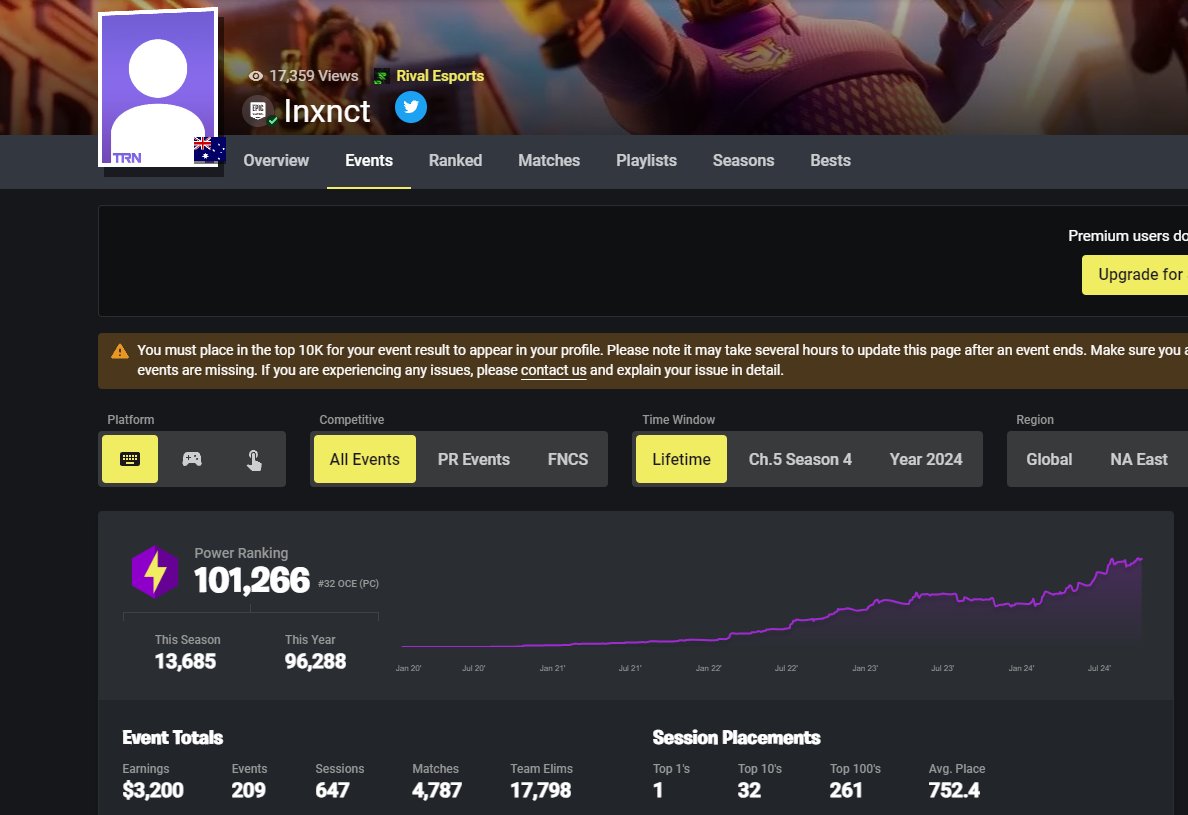
Task: Click the Team Elims total 17,798
Action: point(540,790)
